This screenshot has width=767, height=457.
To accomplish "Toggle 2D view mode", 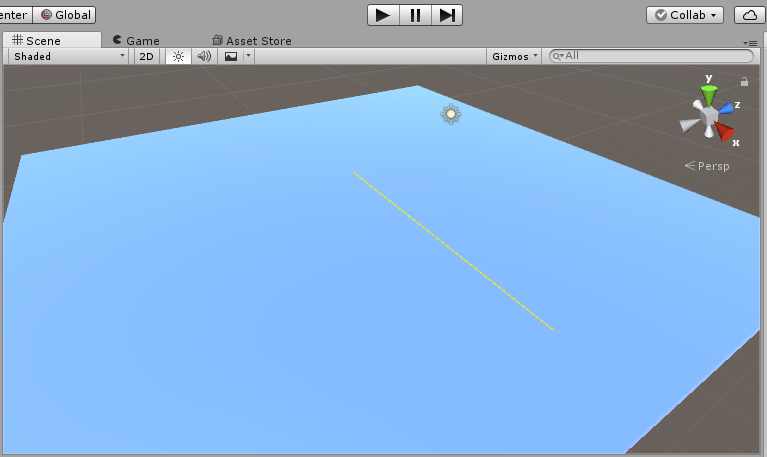I will pos(146,56).
